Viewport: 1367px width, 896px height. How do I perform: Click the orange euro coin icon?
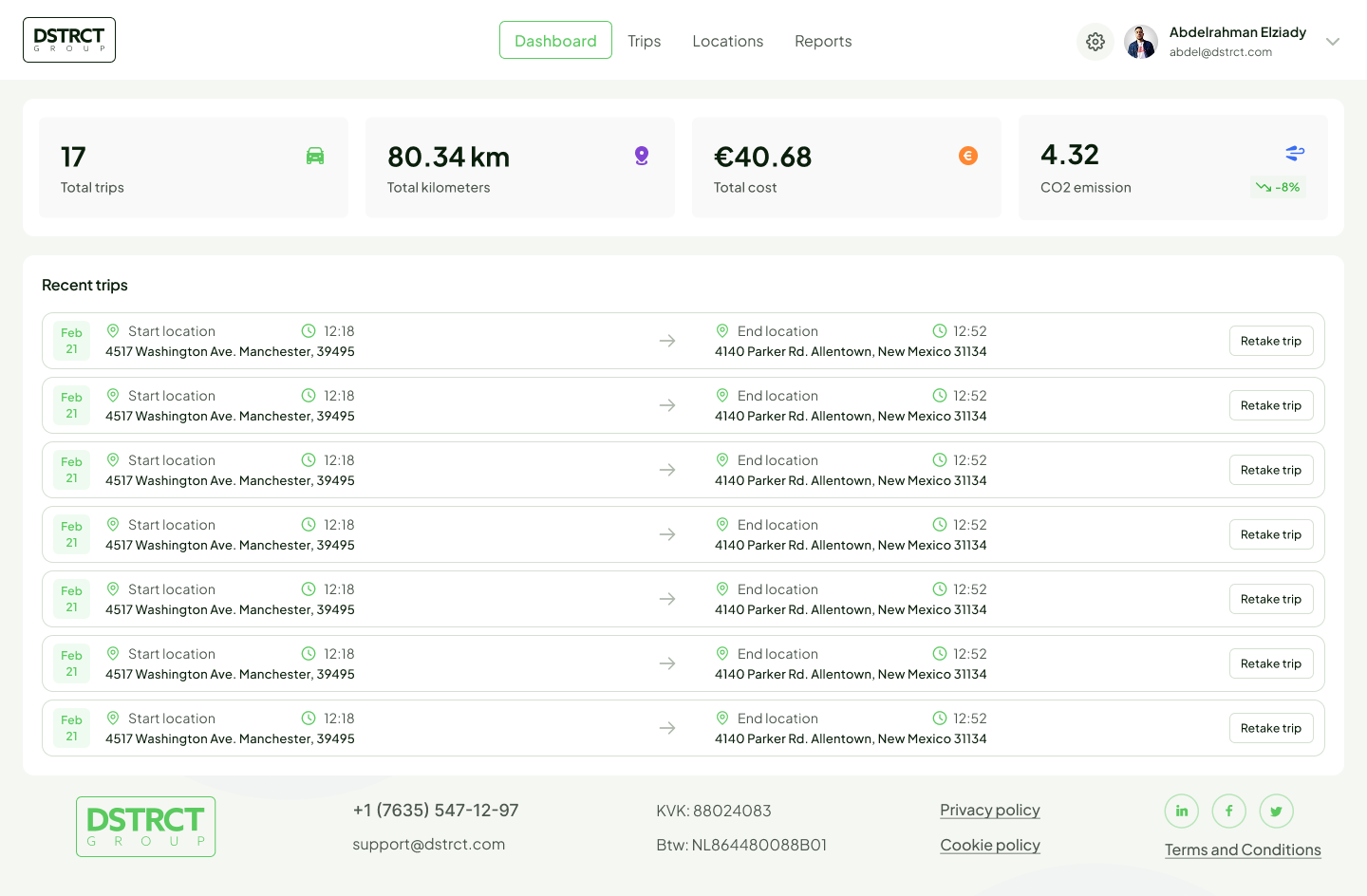[x=968, y=156]
